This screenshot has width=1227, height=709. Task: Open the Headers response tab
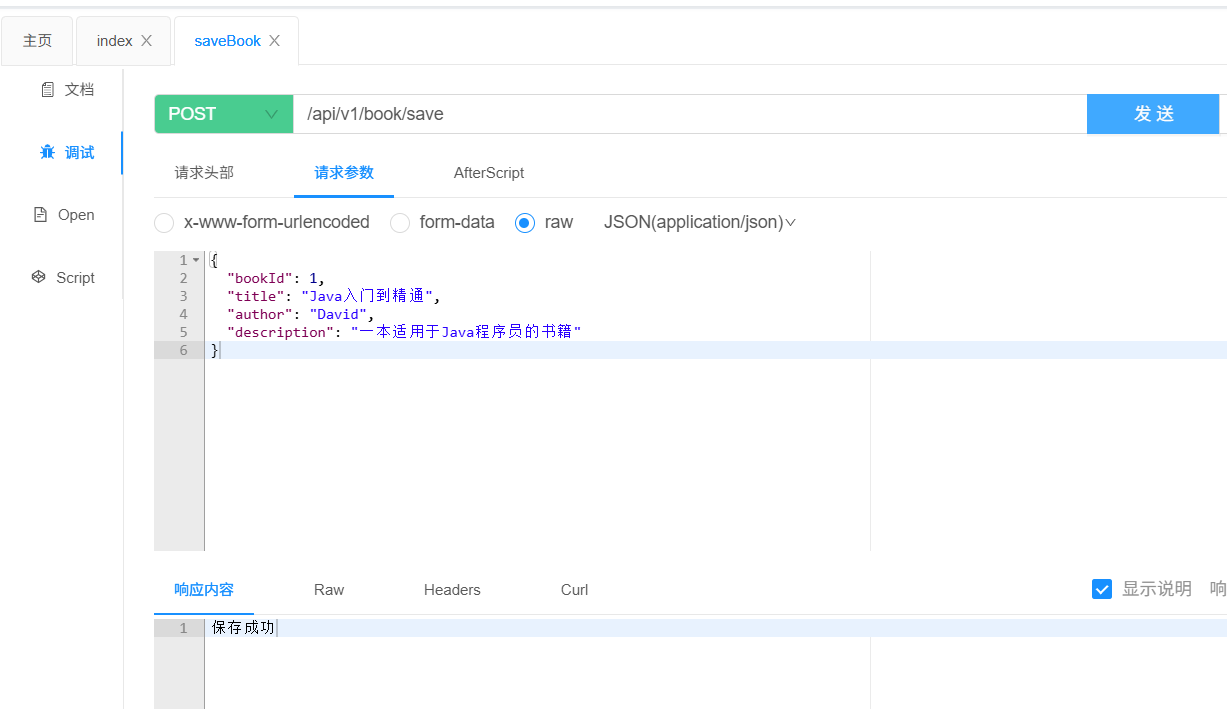coord(452,590)
